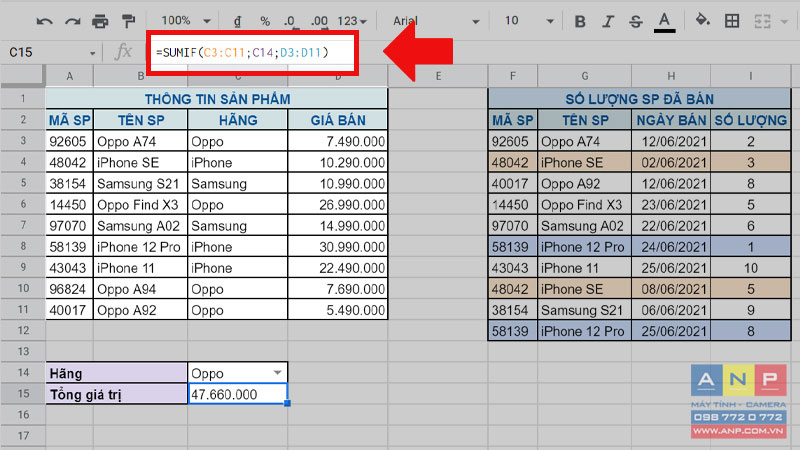The height and width of the screenshot is (450, 800).
Task: Open the 123 more formats dropdown
Action: [352, 21]
